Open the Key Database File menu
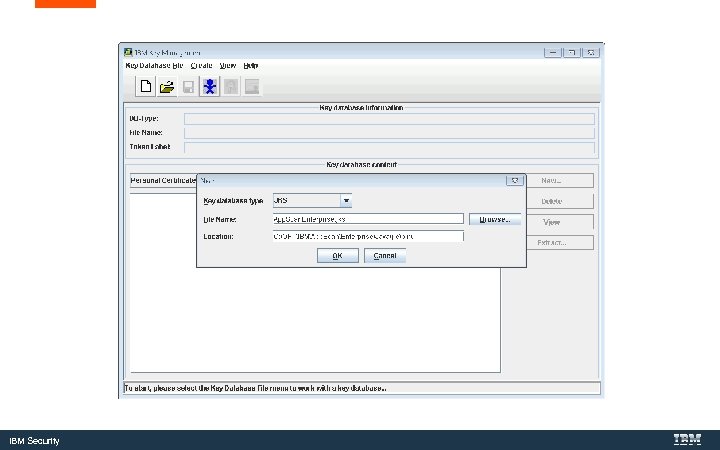The height and width of the screenshot is (450, 720). (154, 66)
